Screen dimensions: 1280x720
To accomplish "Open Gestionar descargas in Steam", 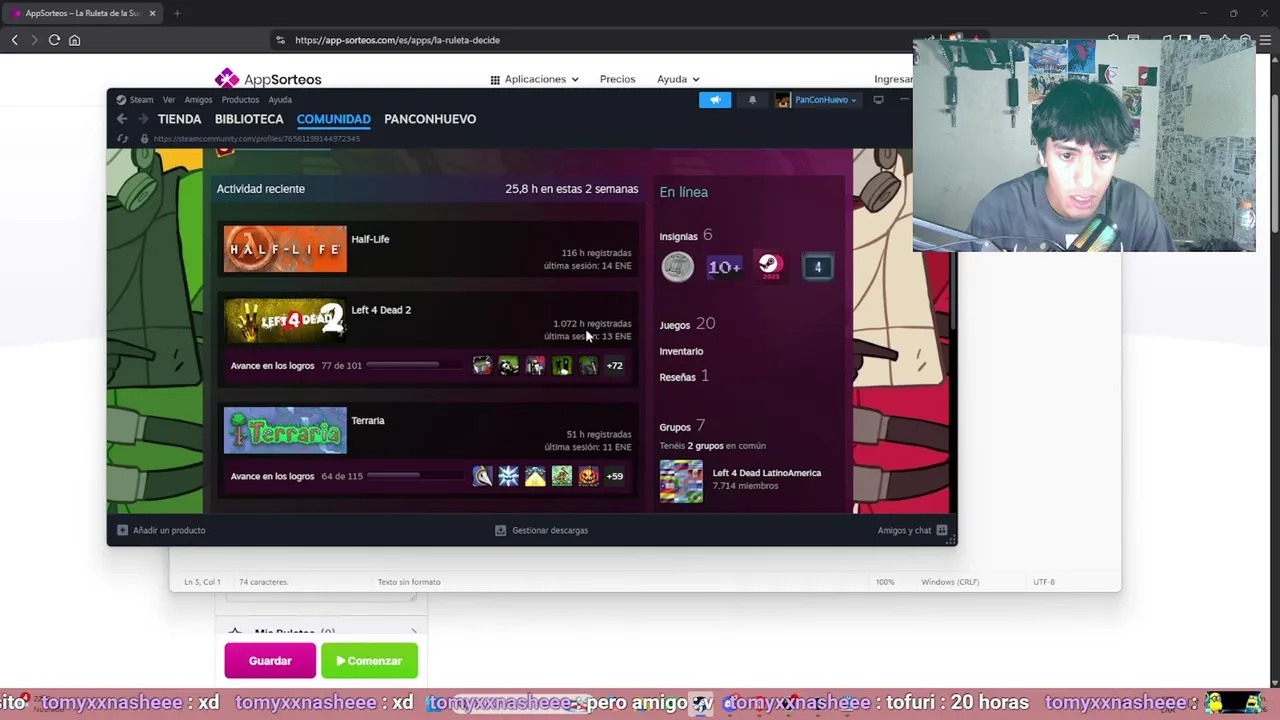I will coord(542,530).
